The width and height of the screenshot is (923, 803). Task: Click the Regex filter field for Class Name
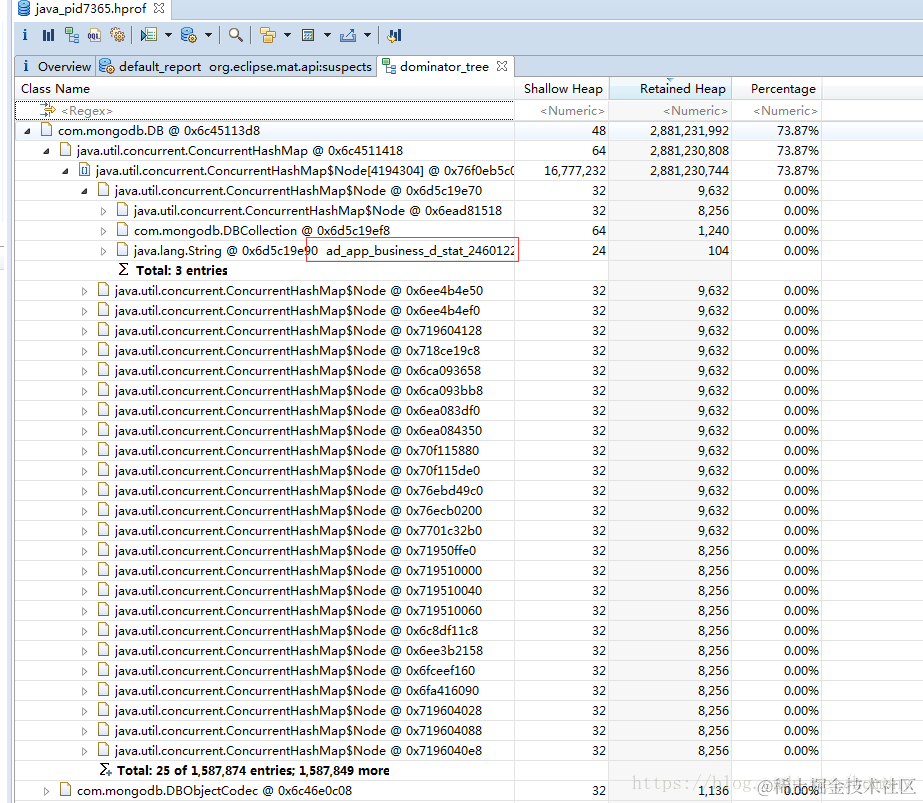coord(264,111)
